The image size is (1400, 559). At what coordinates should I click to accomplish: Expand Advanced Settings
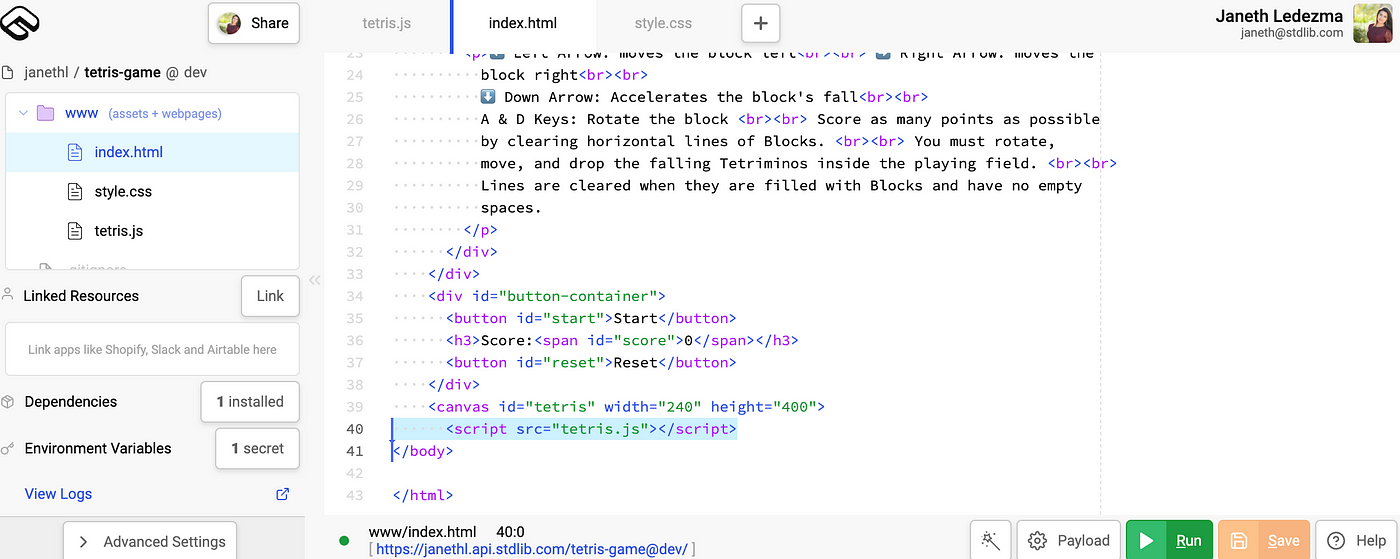tap(150, 541)
